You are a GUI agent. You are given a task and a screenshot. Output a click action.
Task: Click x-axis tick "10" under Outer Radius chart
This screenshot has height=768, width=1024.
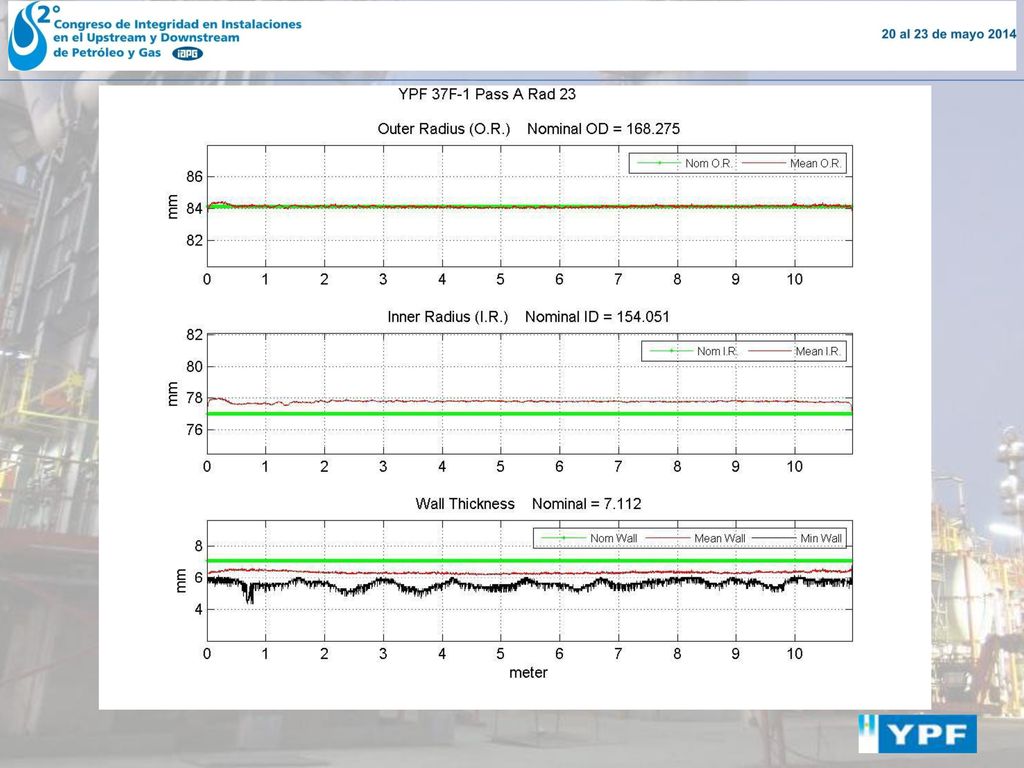point(794,280)
